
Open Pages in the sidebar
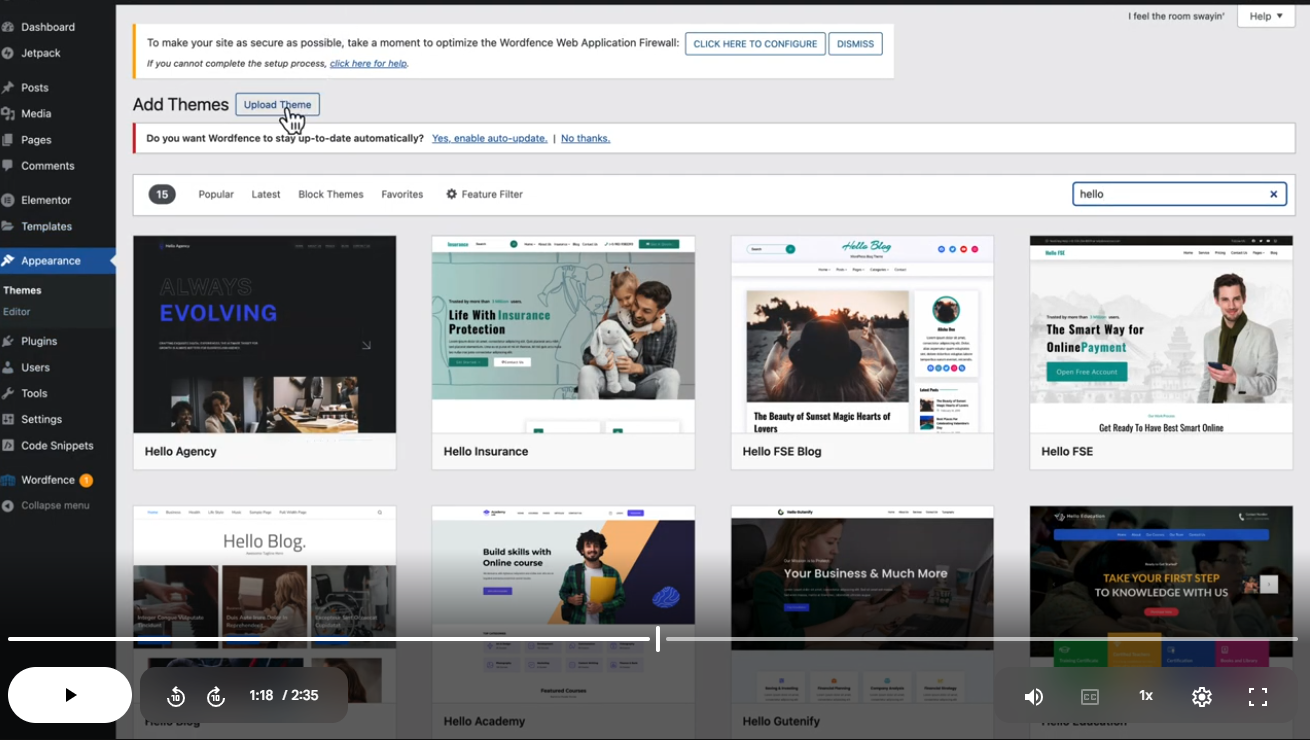coord(36,140)
